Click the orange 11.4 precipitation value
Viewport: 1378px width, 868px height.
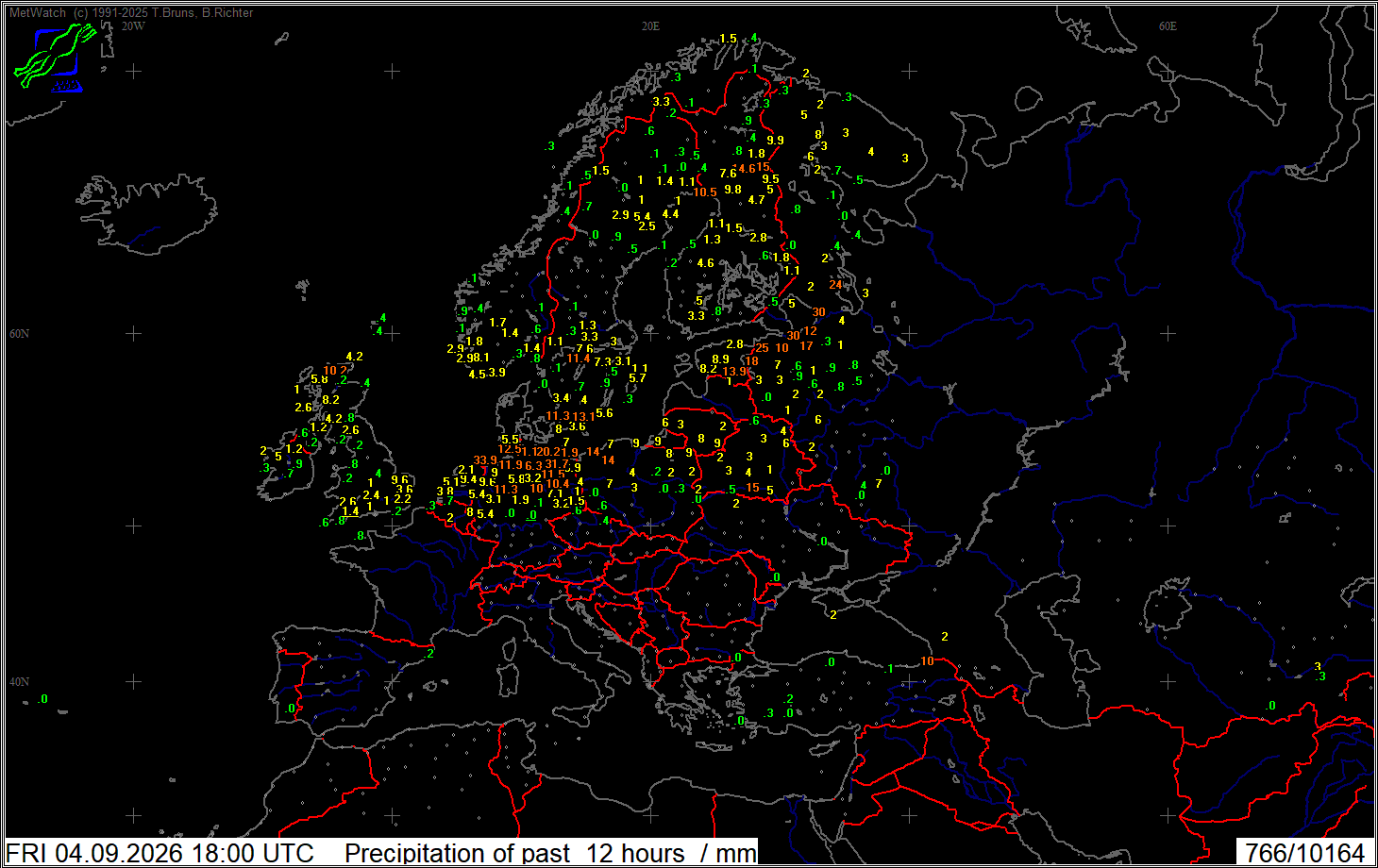[578, 359]
